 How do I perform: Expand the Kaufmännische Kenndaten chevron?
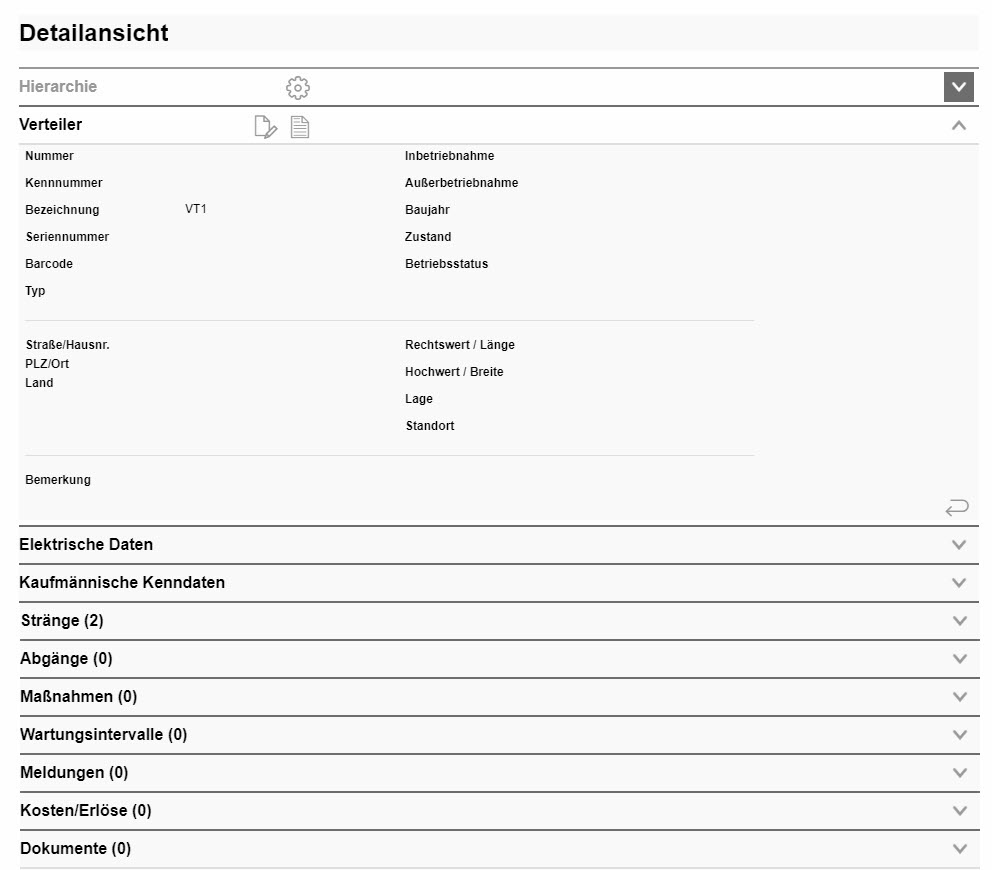click(959, 583)
